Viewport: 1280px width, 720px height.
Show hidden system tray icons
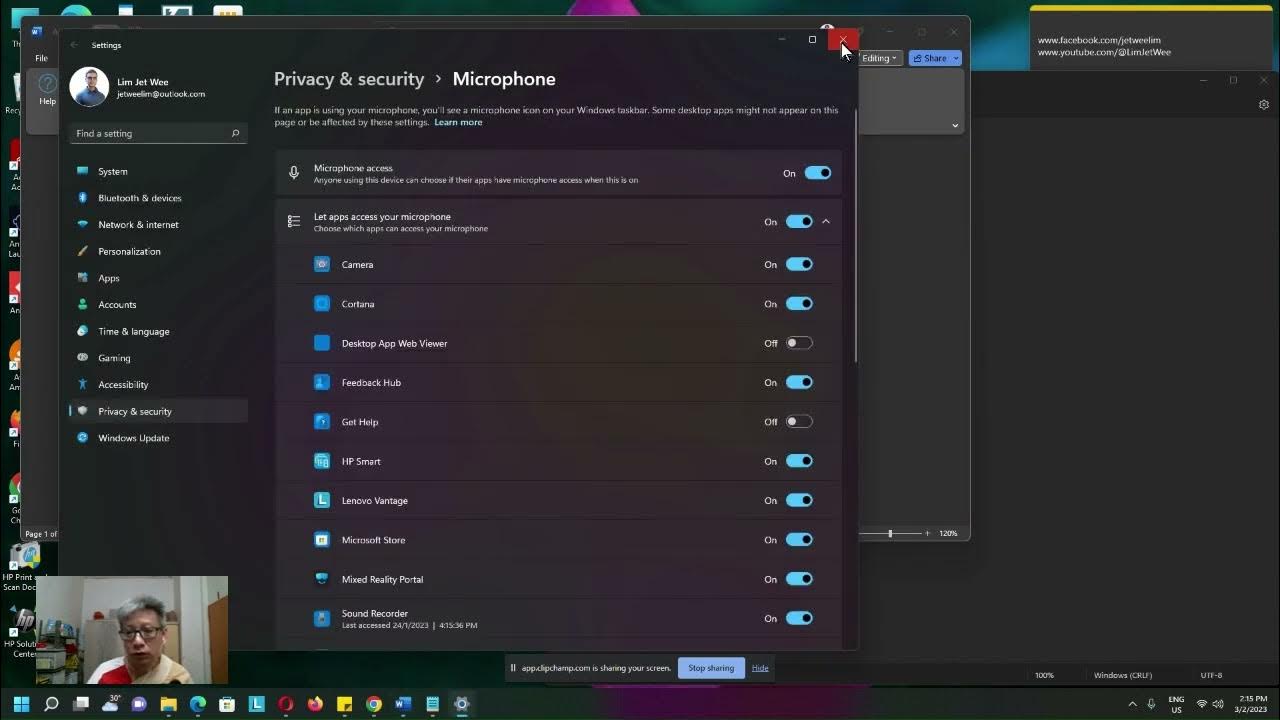tap(1132, 704)
